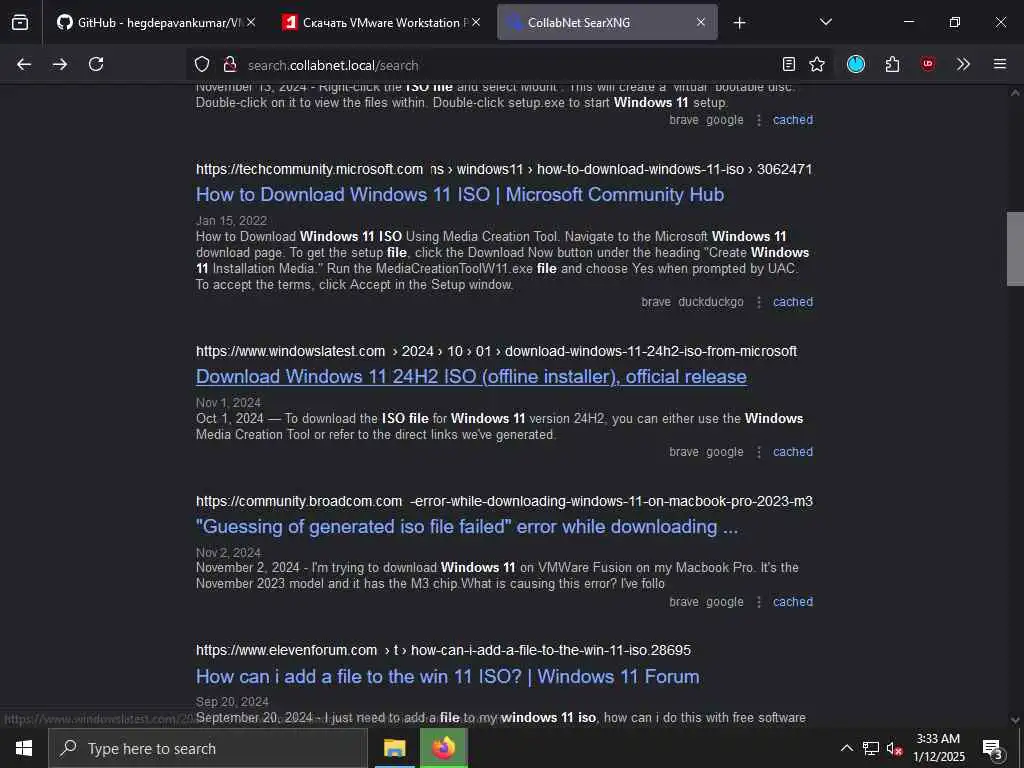
Task: Click duckduckgo engine label
Action: point(711,302)
